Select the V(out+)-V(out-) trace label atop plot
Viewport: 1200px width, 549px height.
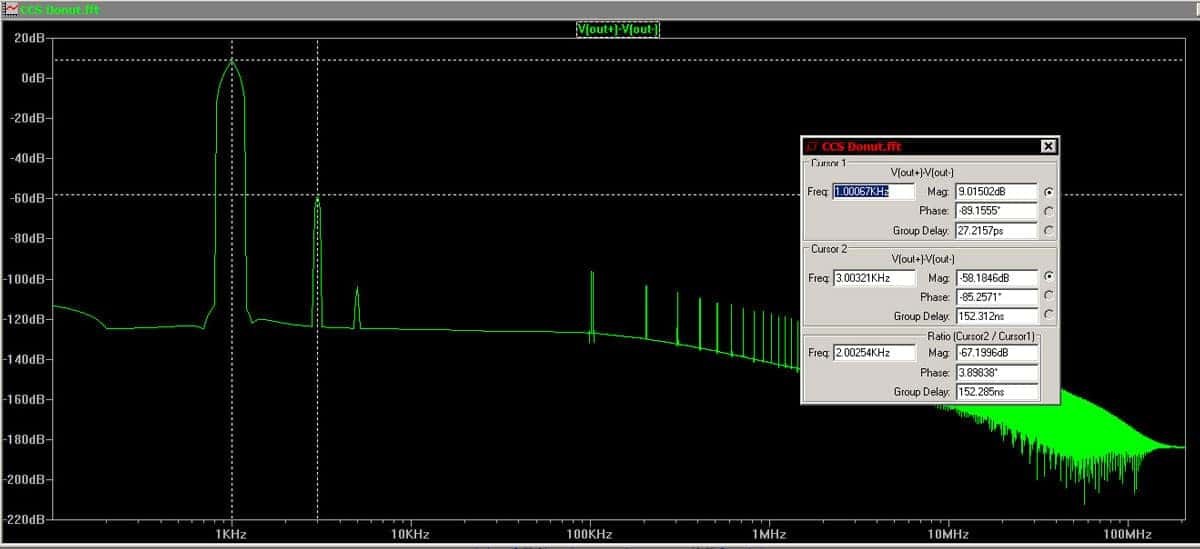point(617,29)
